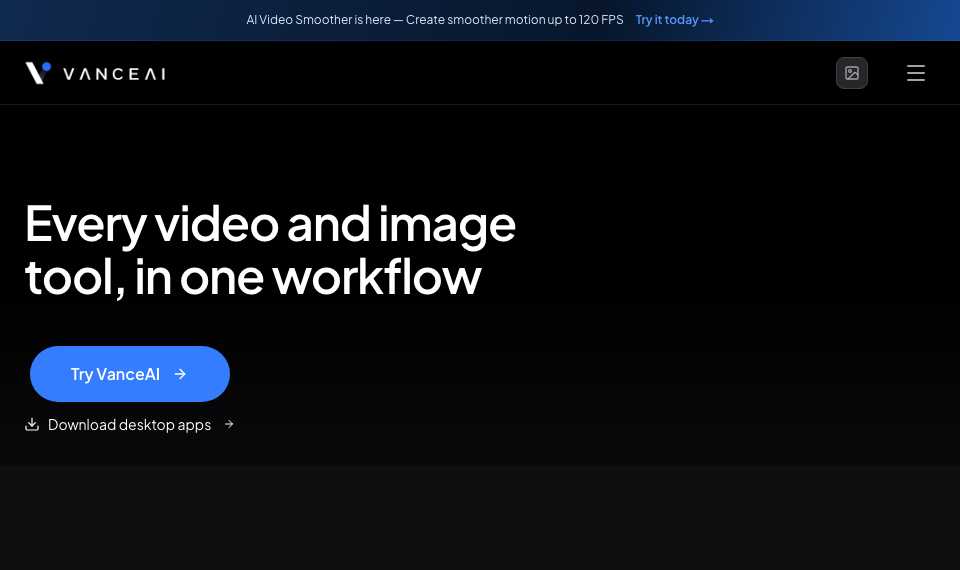This screenshot has height=570, width=960.
Task: Click the VanceAI logo
Action: [x=96, y=73]
